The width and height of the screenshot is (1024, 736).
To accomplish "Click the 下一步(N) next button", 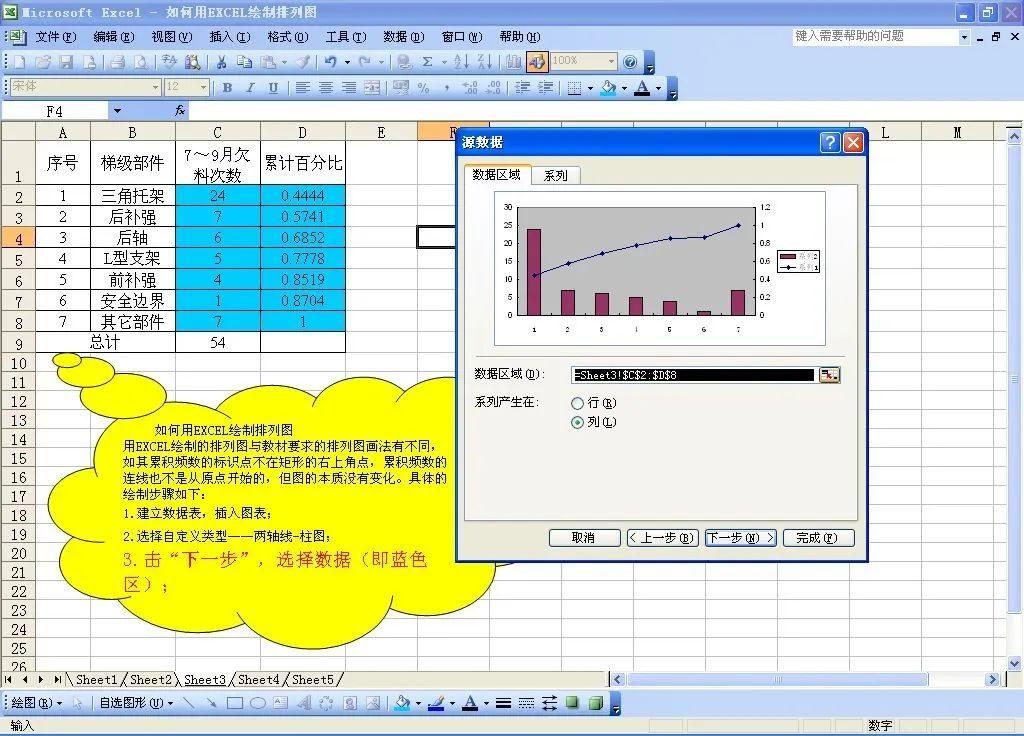I will (741, 537).
